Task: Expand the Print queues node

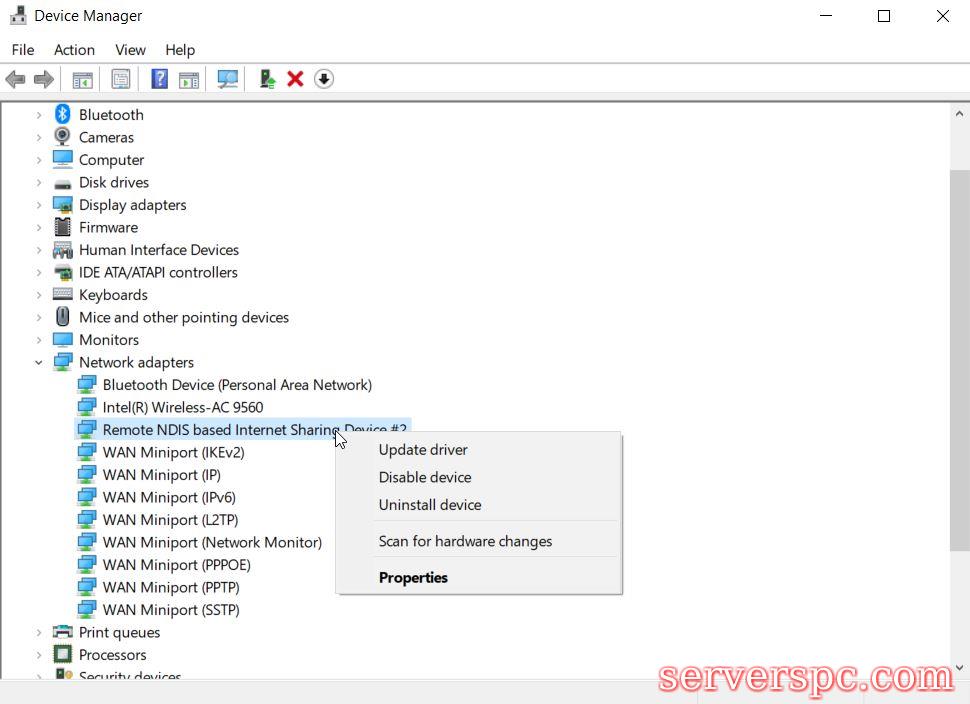Action: coord(39,633)
